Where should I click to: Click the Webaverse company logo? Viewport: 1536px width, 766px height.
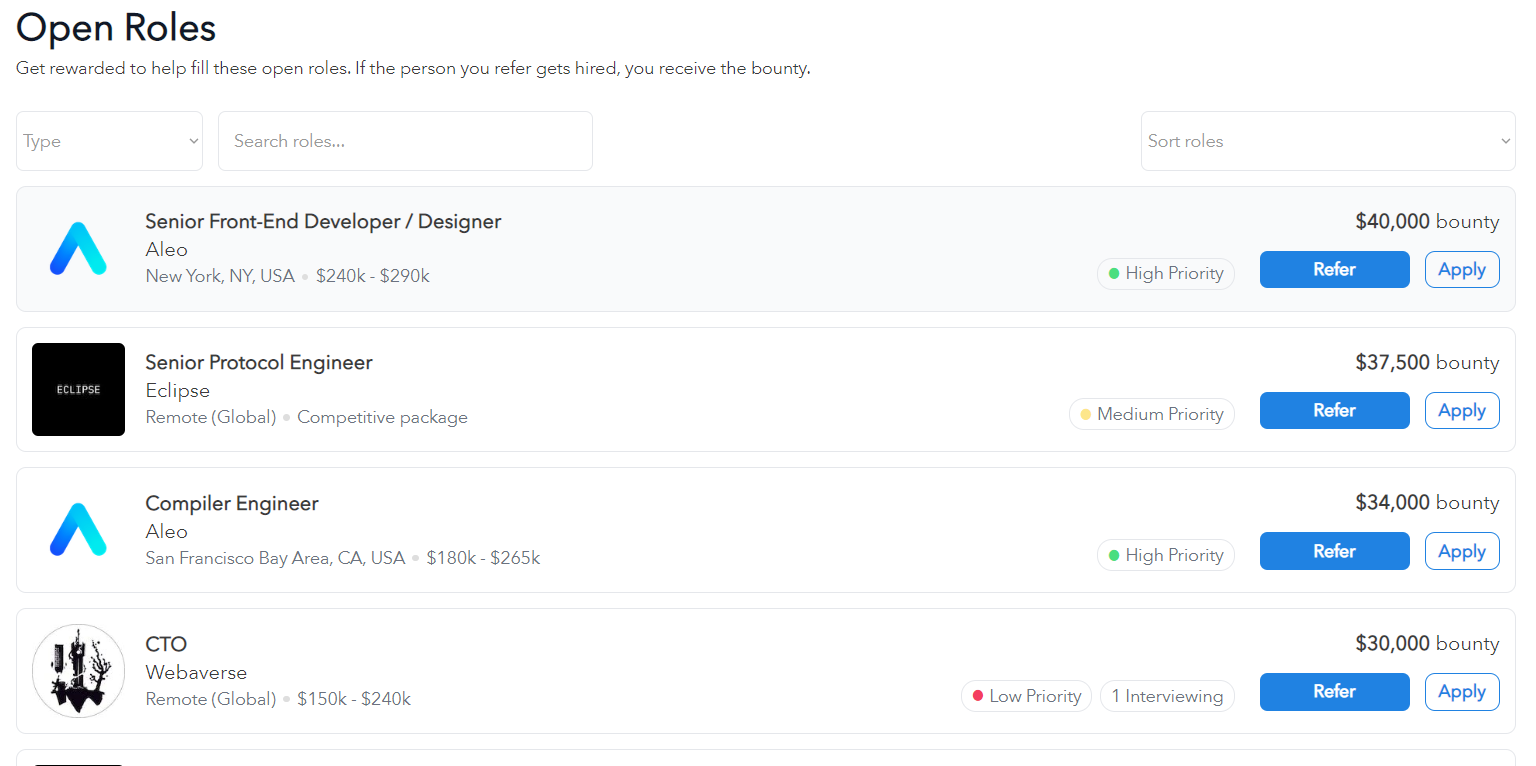point(78,671)
